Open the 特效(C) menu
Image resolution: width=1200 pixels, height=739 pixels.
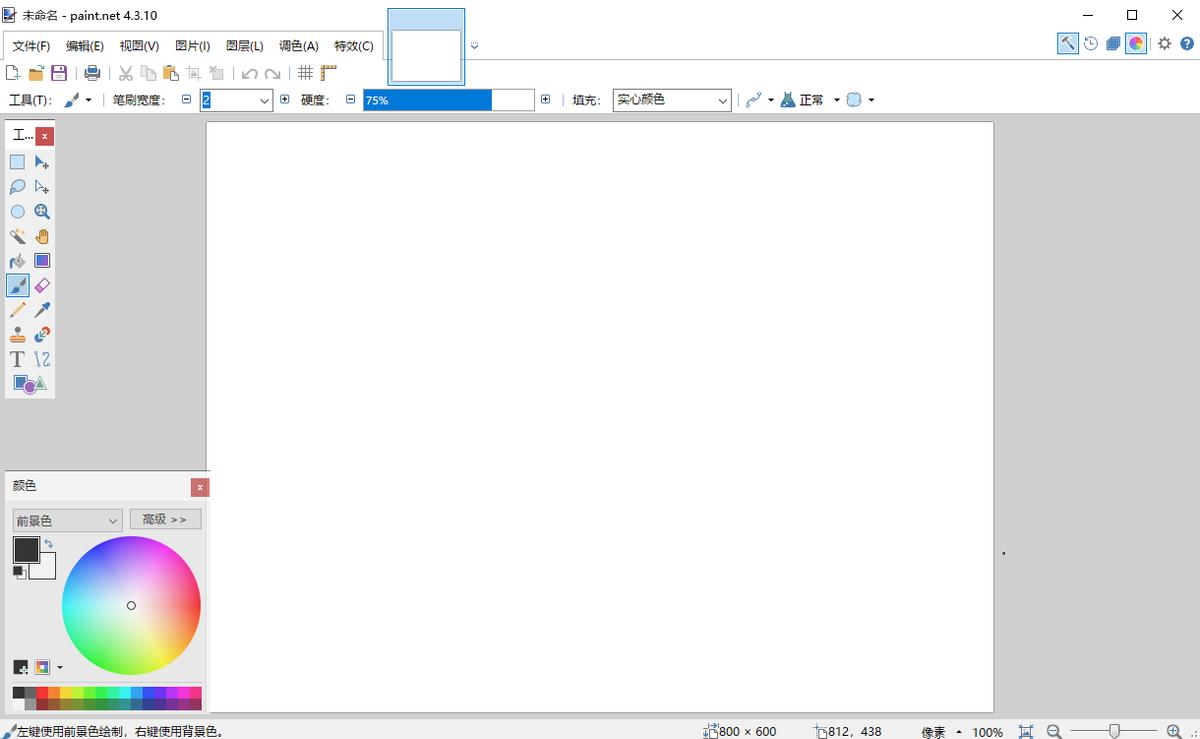(354, 46)
